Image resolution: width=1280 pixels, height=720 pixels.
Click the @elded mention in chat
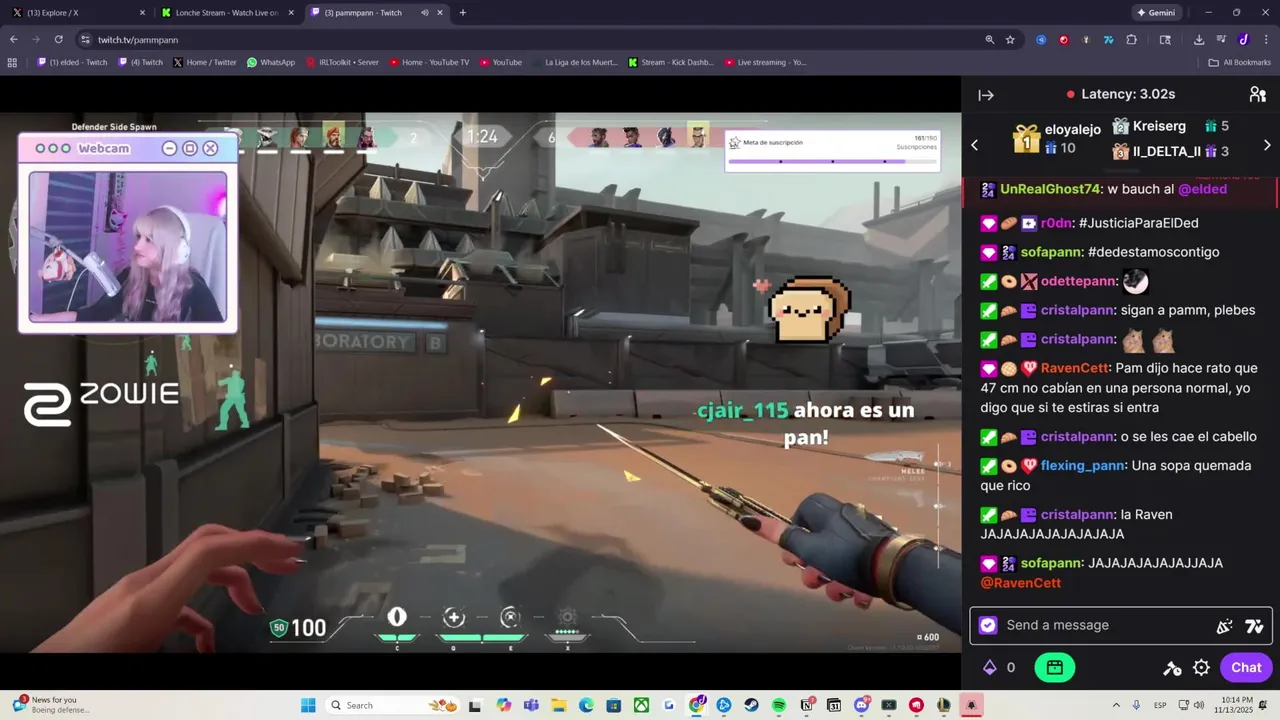pyautogui.click(x=1202, y=189)
